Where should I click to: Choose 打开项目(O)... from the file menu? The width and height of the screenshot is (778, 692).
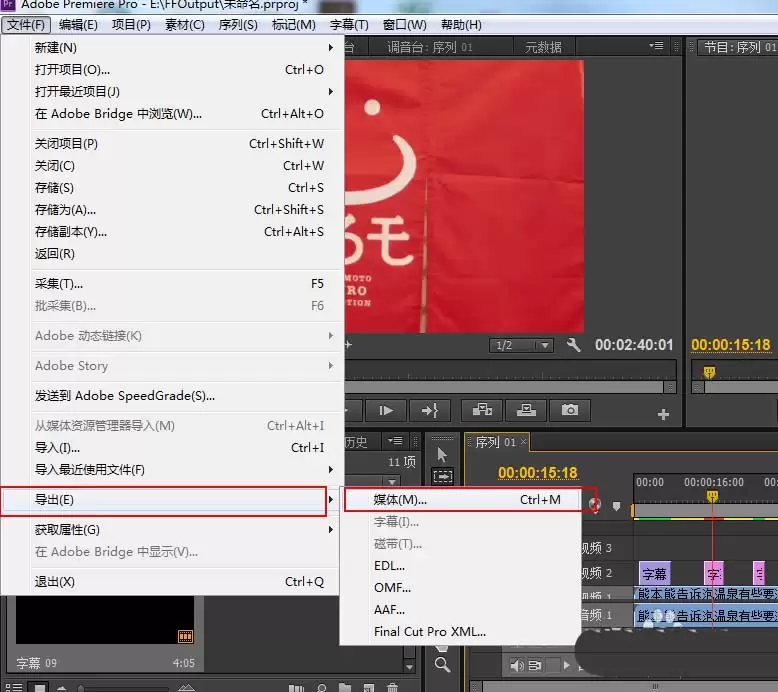tap(184, 70)
